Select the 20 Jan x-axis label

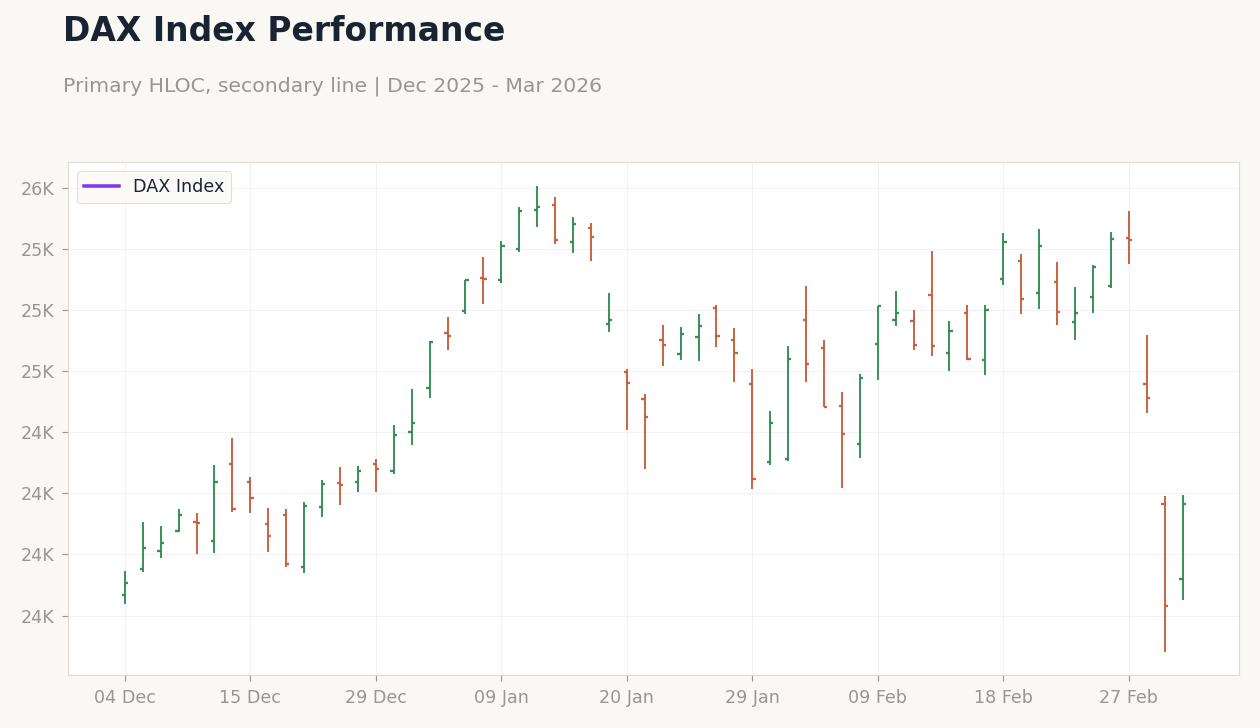click(627, 698)
